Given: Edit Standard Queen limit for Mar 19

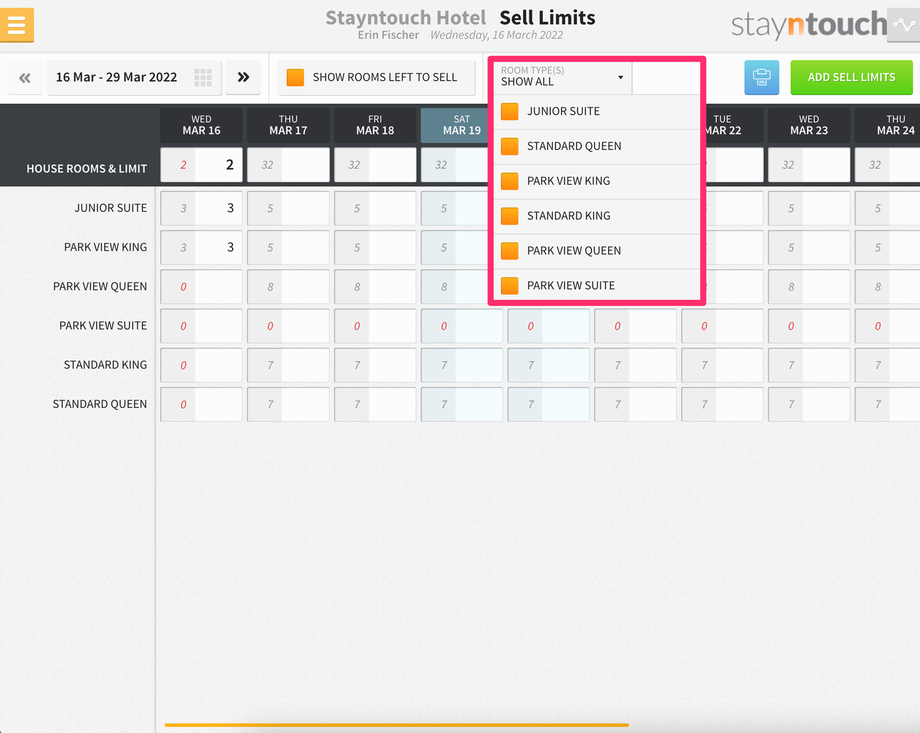Looking at the screenshot, I should pos(479,404).
